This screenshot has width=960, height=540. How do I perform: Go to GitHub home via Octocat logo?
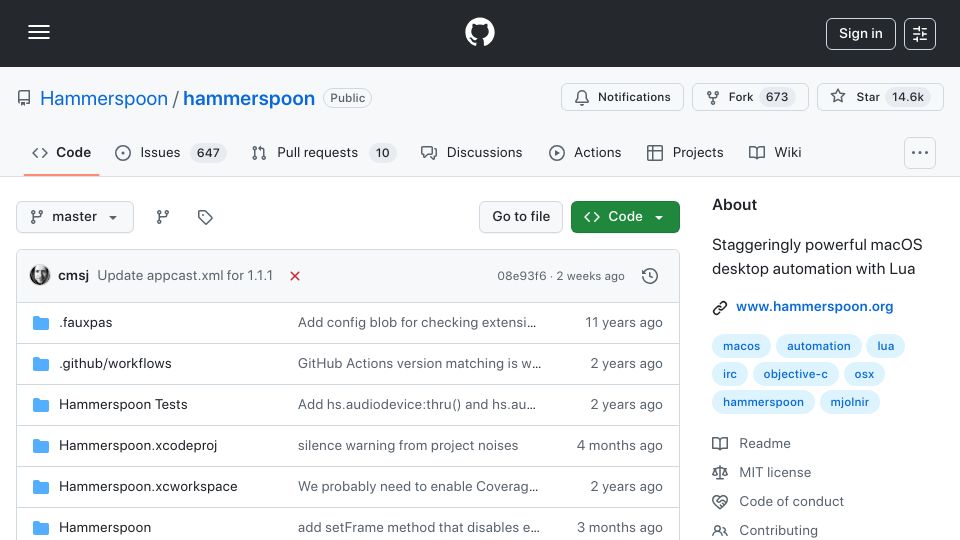pos(479,32)
